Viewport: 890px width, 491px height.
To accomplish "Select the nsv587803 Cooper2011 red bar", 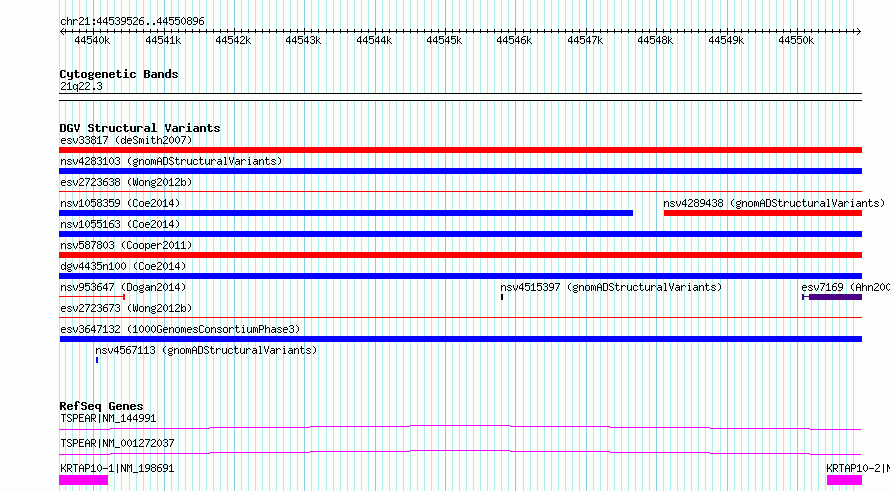I will coord(460,255).
